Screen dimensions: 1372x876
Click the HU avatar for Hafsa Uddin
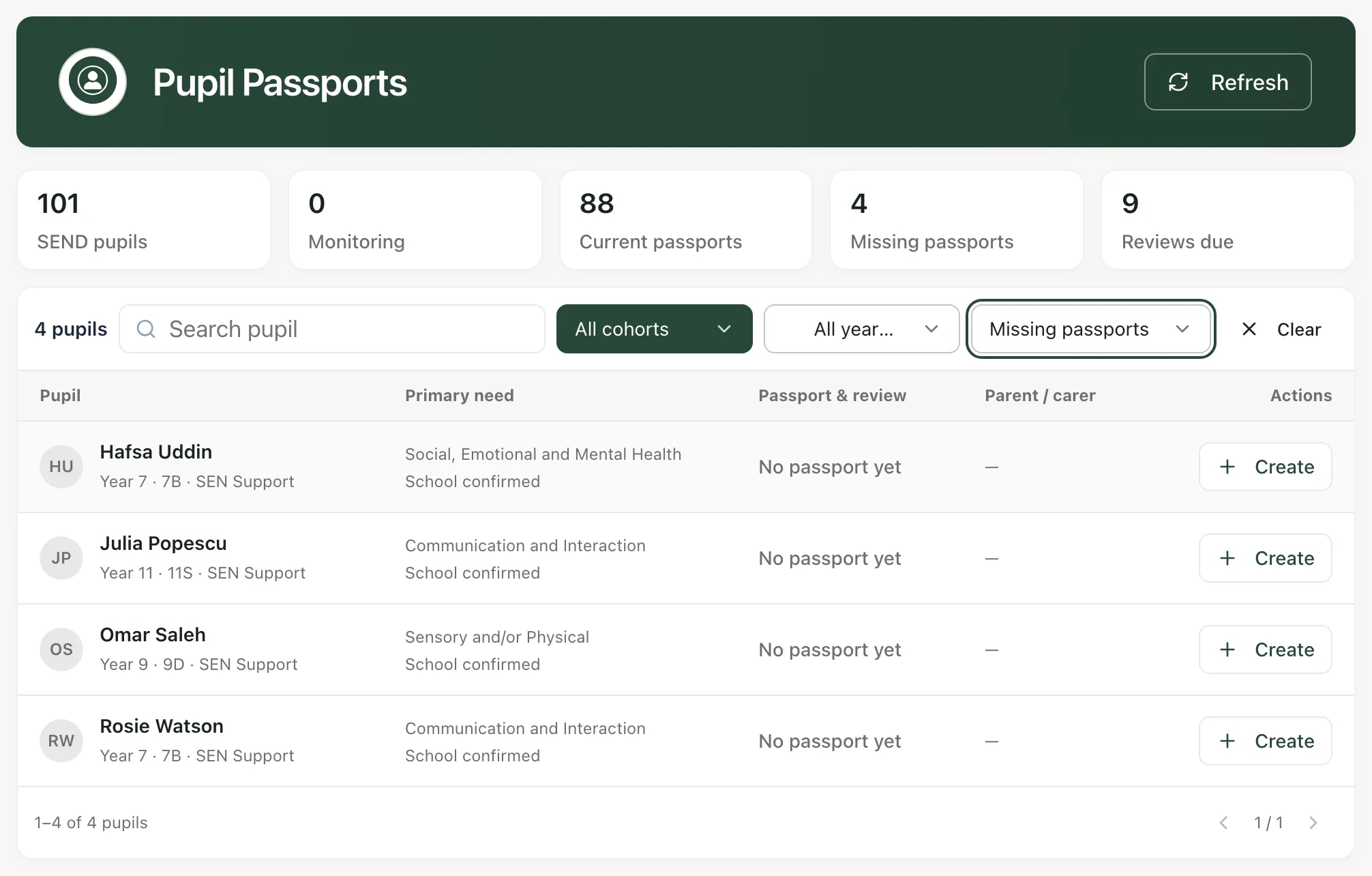(x=61, y=467)
